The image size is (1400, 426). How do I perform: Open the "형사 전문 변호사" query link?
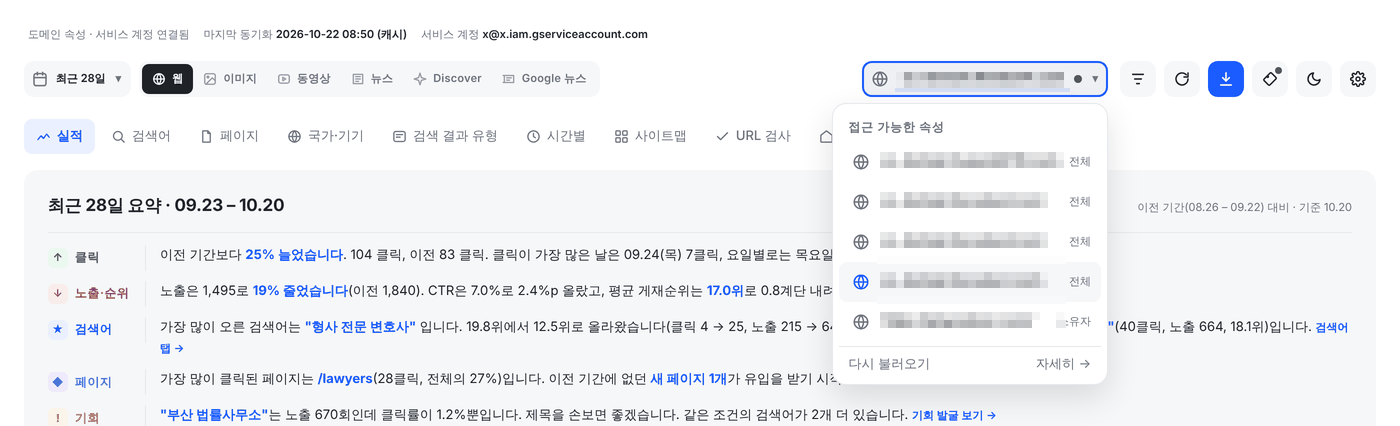361,327
